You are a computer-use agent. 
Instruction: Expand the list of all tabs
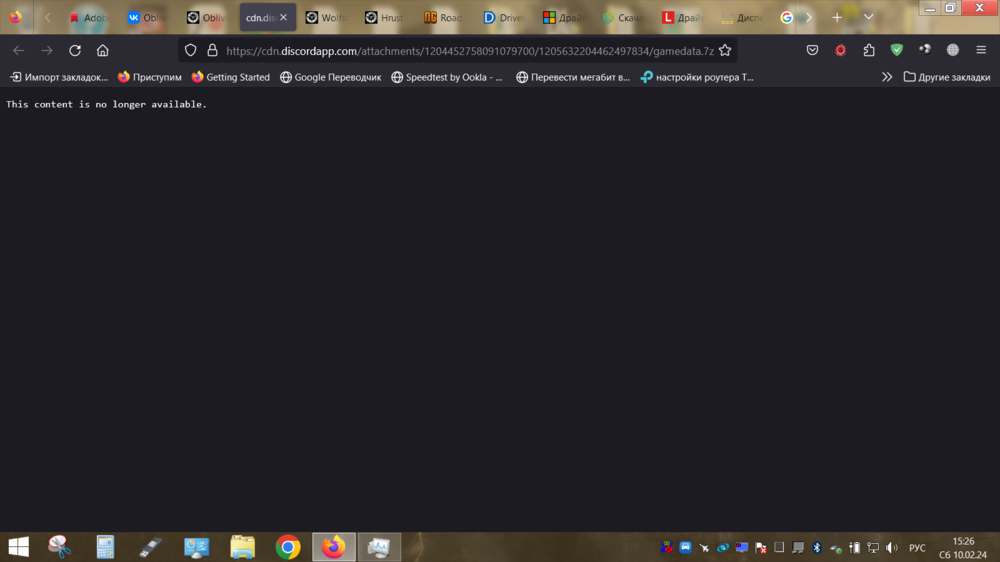(x=868, y=17)
